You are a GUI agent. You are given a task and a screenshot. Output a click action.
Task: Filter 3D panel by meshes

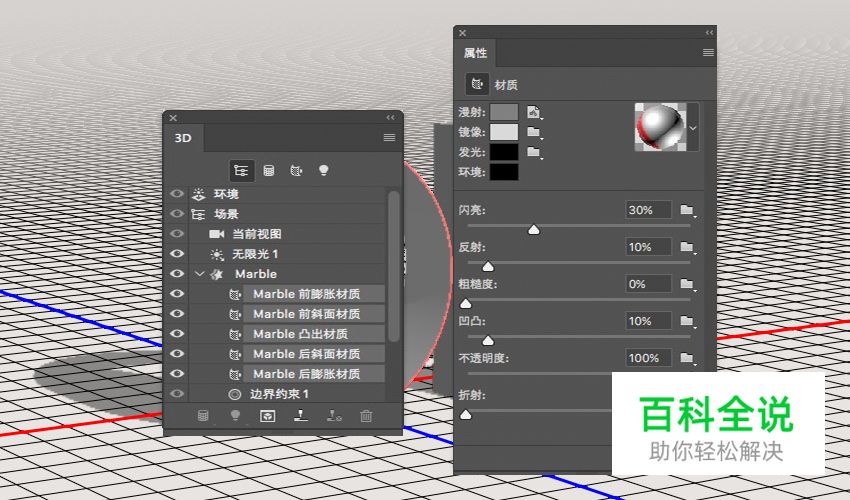tap(268, 171)
